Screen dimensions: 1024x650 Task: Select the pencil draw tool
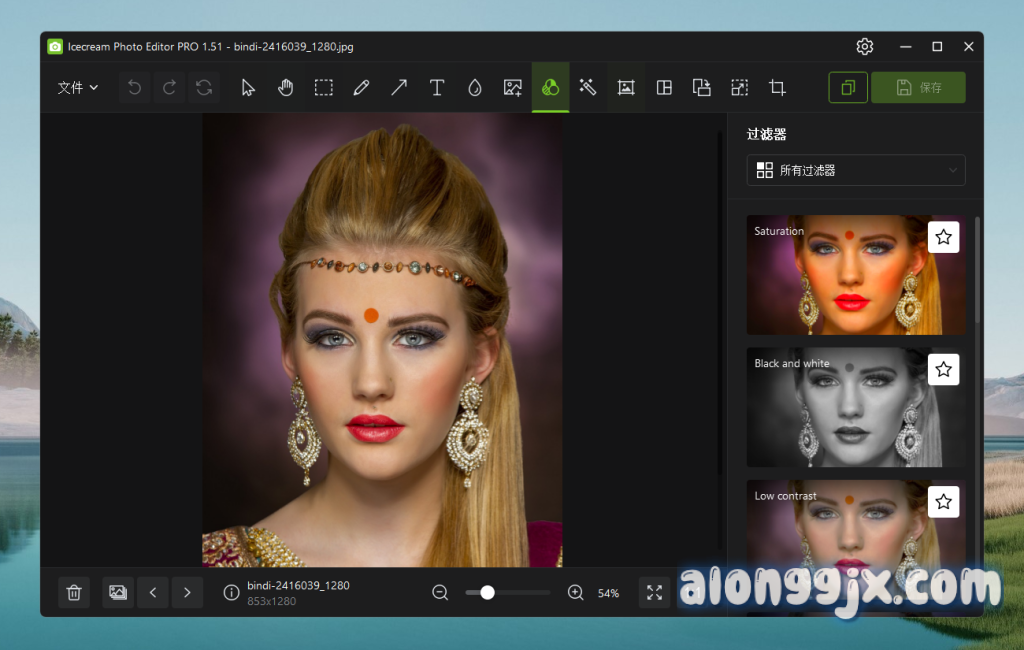click(361, 88)
